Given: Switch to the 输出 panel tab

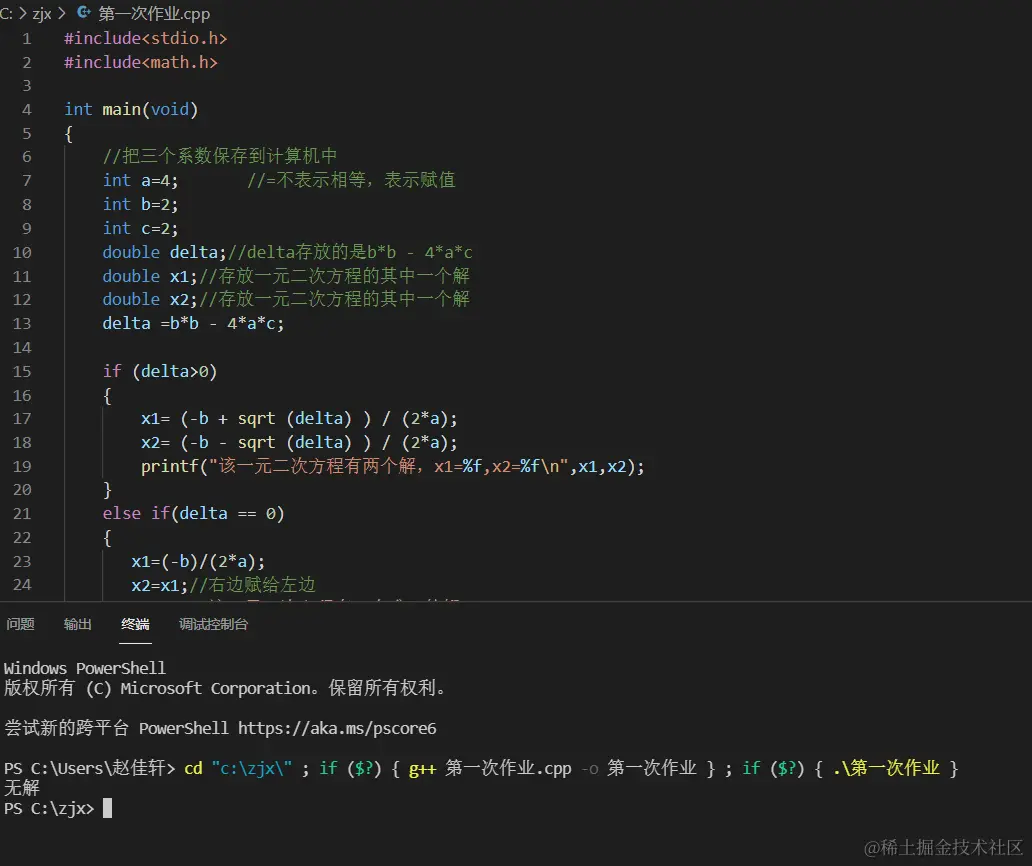Looking at the screenshot, I should pos(78,624).
